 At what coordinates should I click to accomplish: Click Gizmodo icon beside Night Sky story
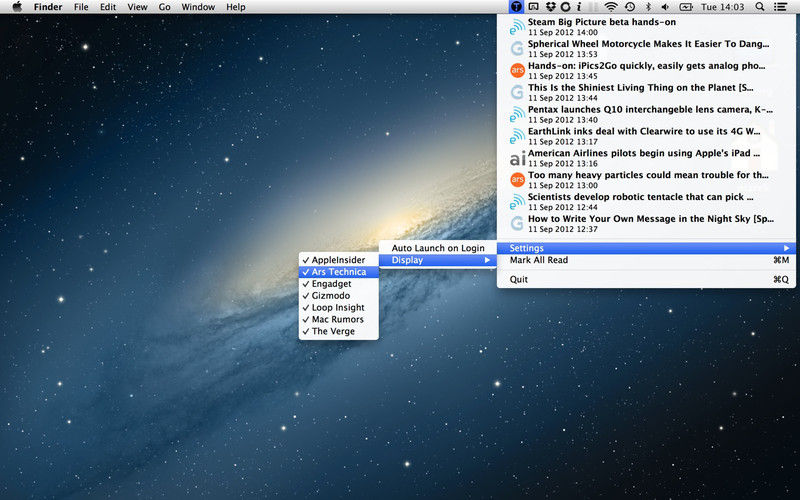coord(517,223)
